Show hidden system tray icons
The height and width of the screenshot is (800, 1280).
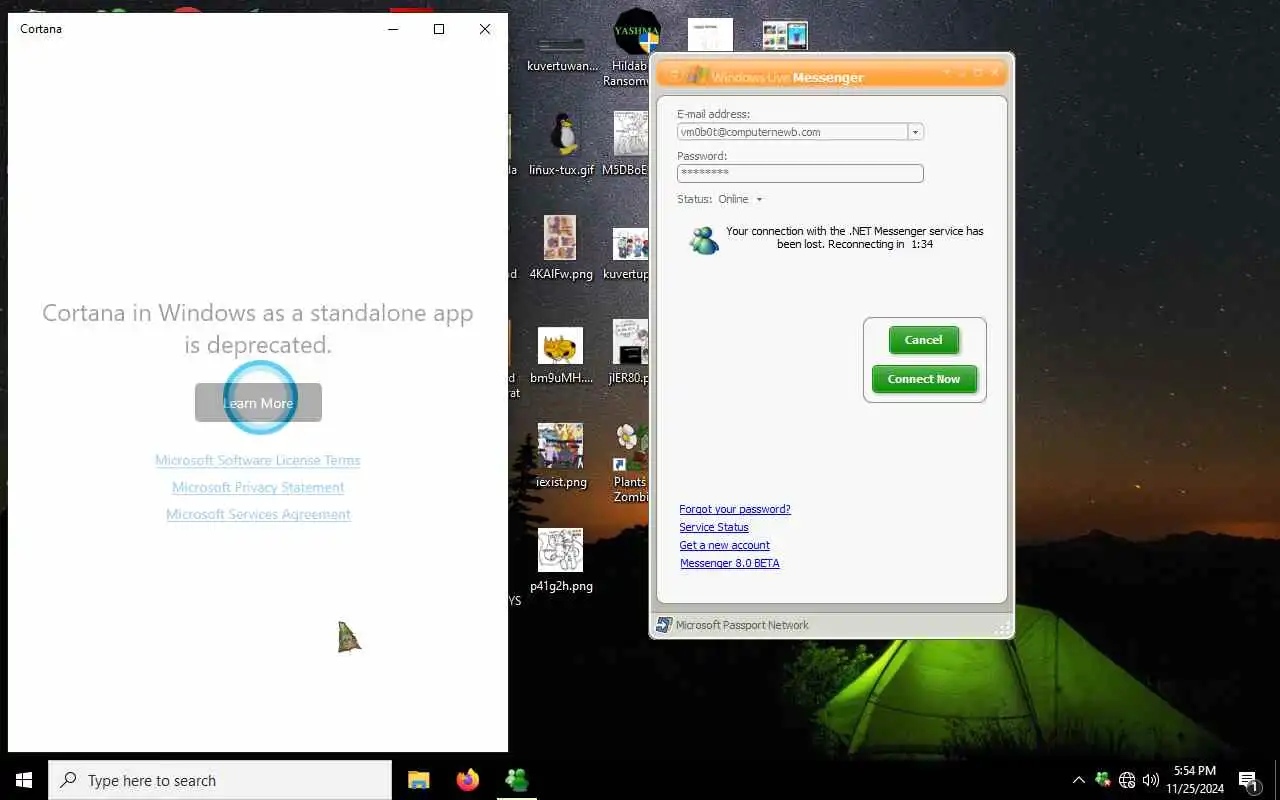[1078, 780]
